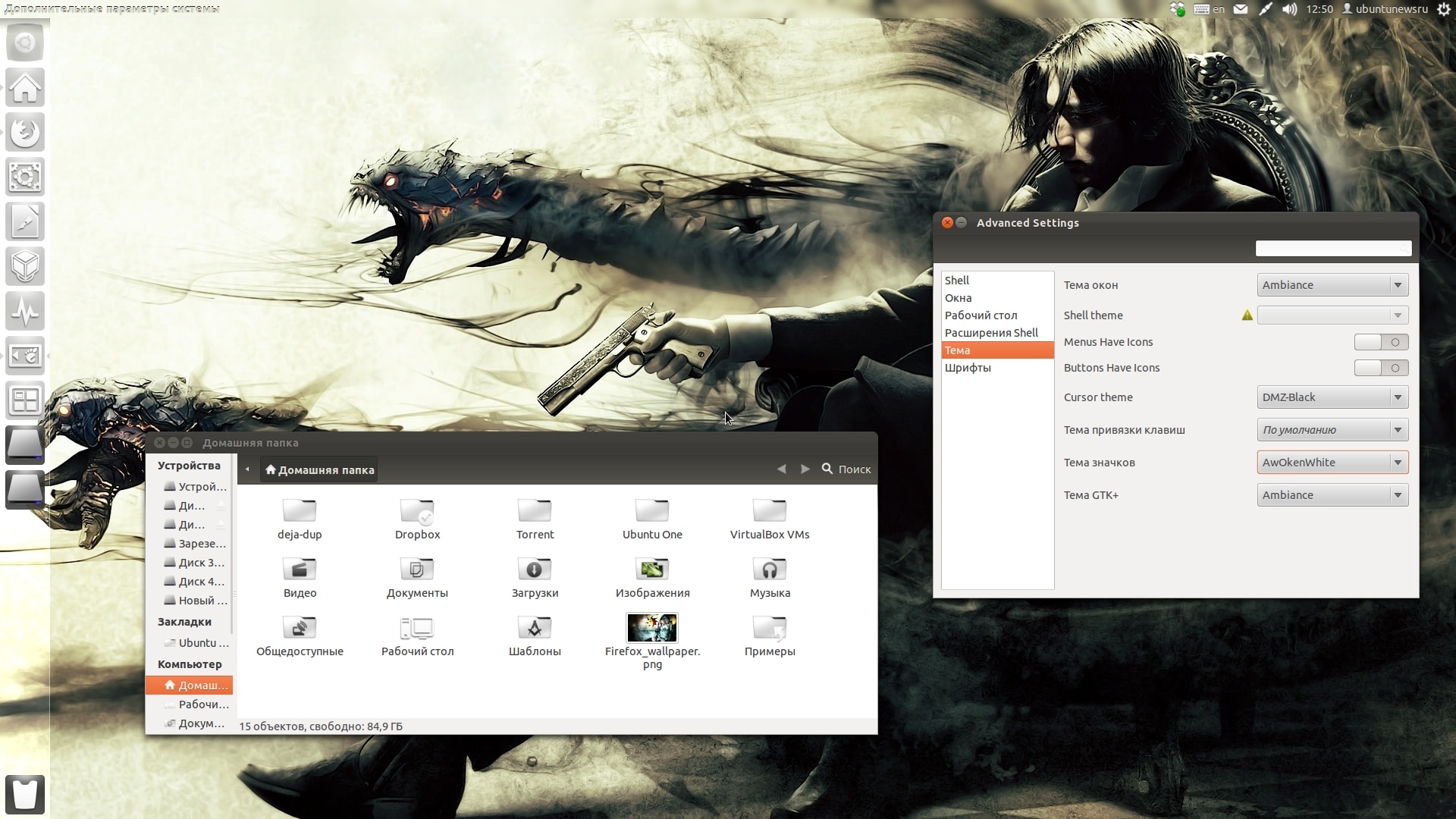The image size is (1456, 819).
Task: Open Тема окон dropdown
Action: (1332, 285)
